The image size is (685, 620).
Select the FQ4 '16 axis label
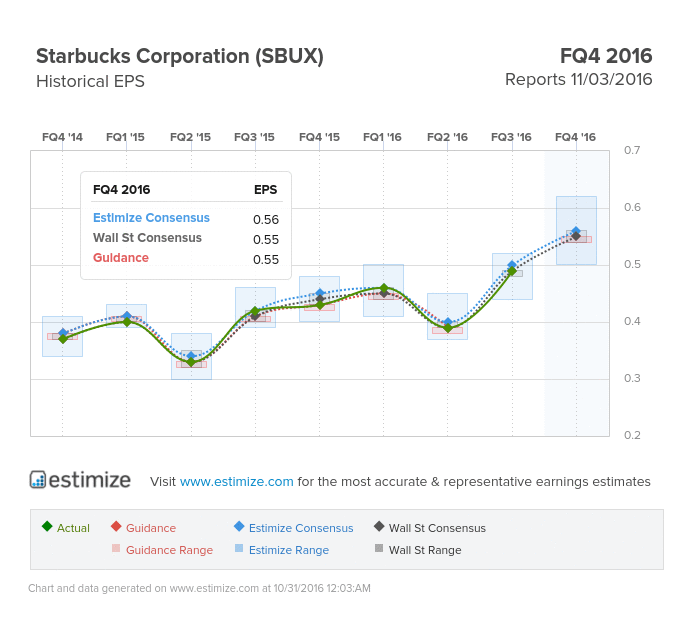click(575, 137)
